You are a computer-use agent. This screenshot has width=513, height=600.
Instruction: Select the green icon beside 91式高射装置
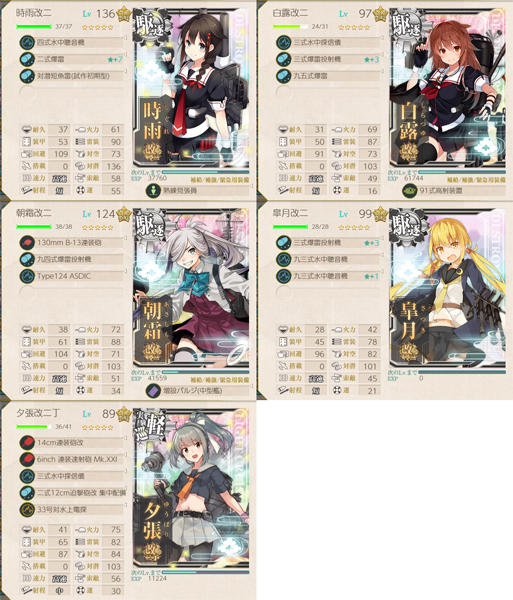(410, 191)
